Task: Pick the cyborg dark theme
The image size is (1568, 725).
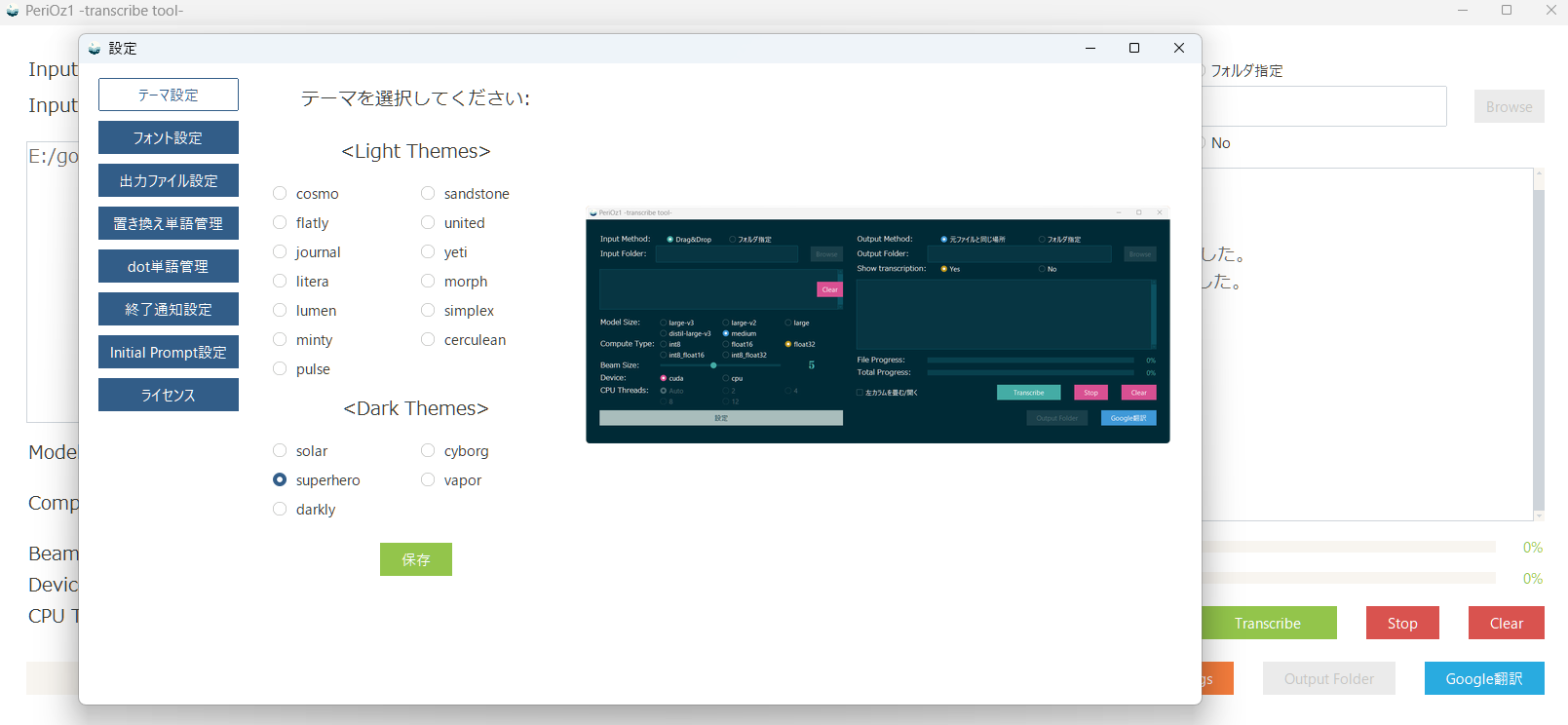Action: 428,451
